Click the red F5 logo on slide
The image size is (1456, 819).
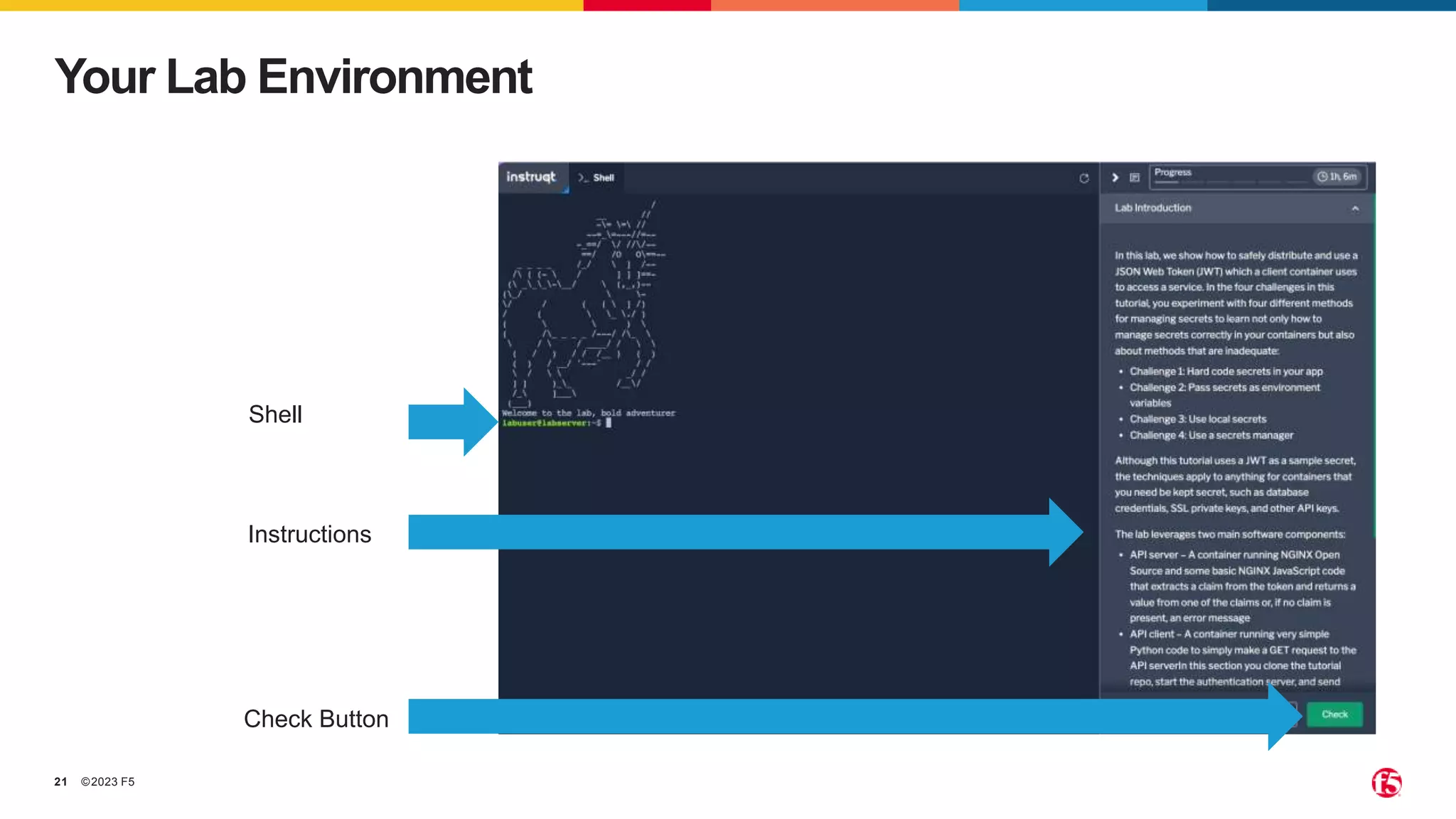tap(1386, 783)
